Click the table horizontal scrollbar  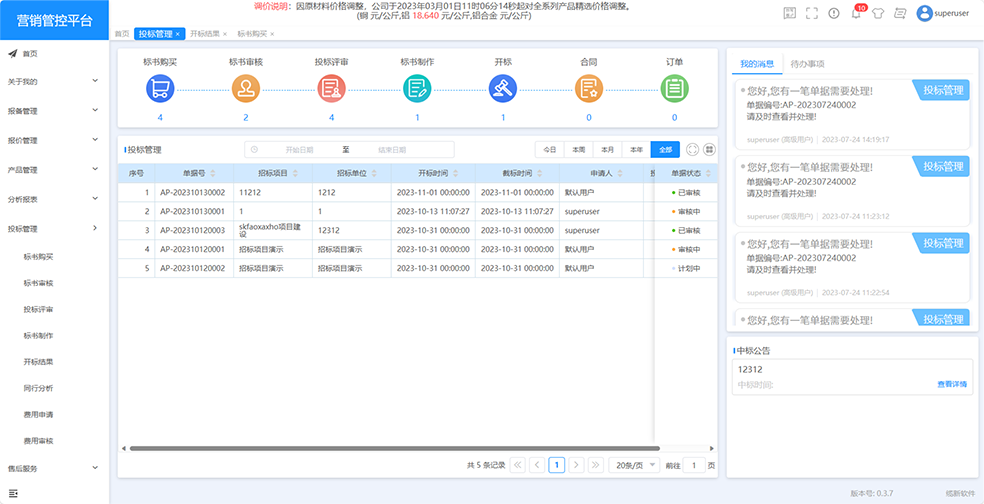tap(394, 448)
